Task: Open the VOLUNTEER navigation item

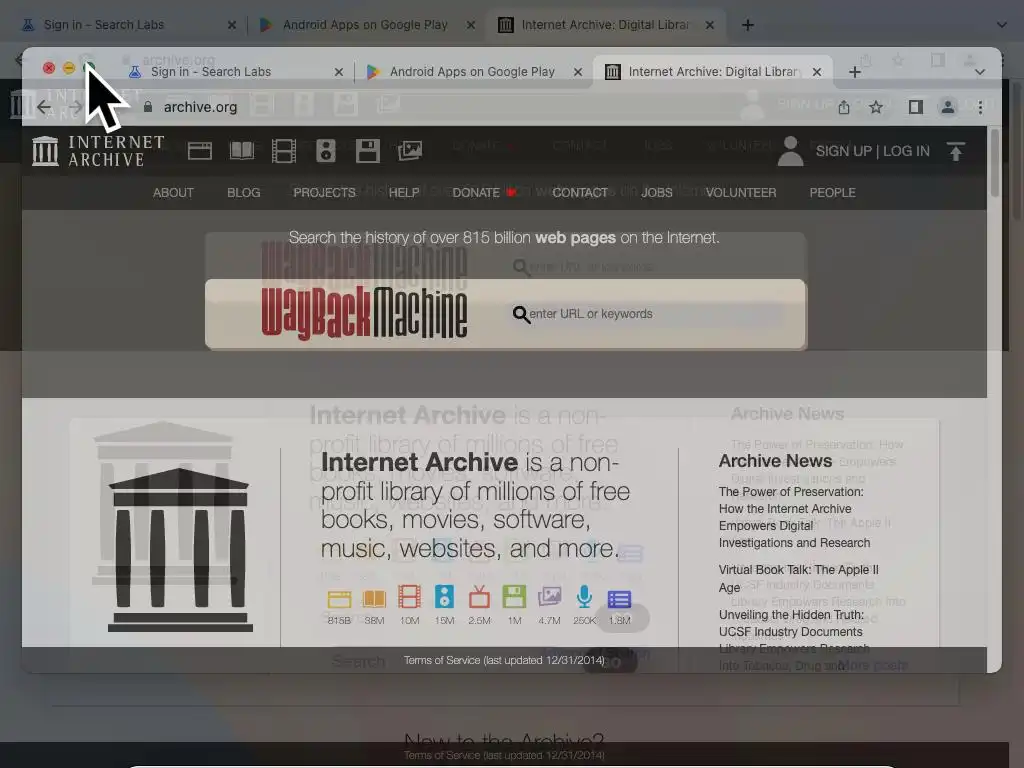Action: tap(741, 193)
